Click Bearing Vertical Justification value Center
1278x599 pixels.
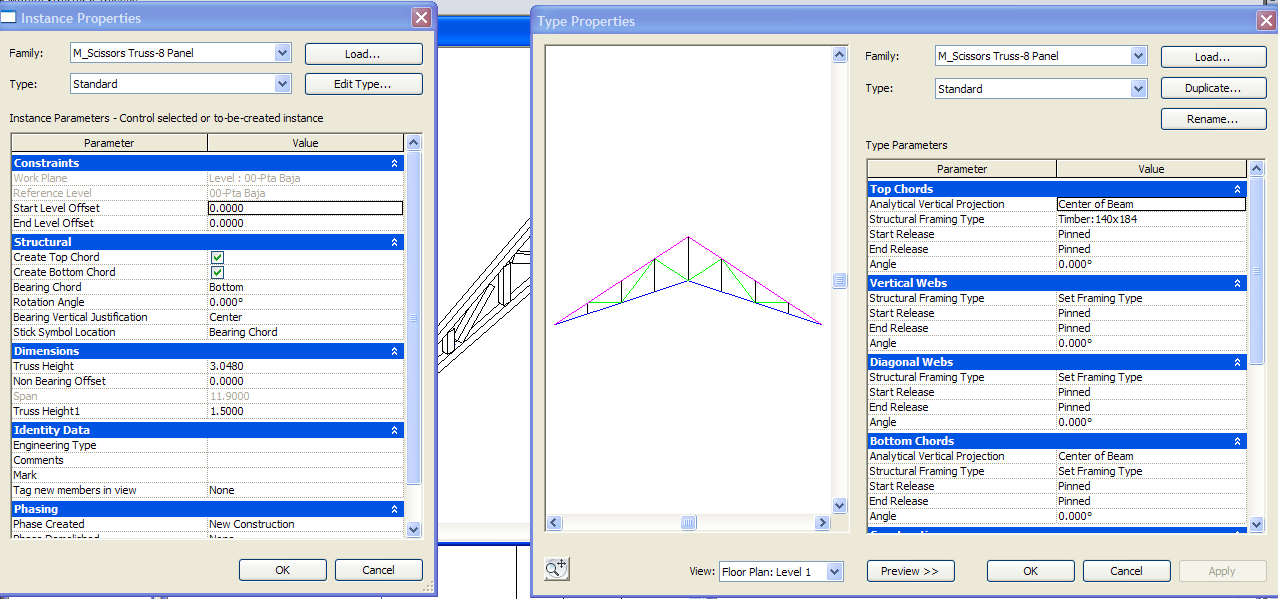point(305,317)
